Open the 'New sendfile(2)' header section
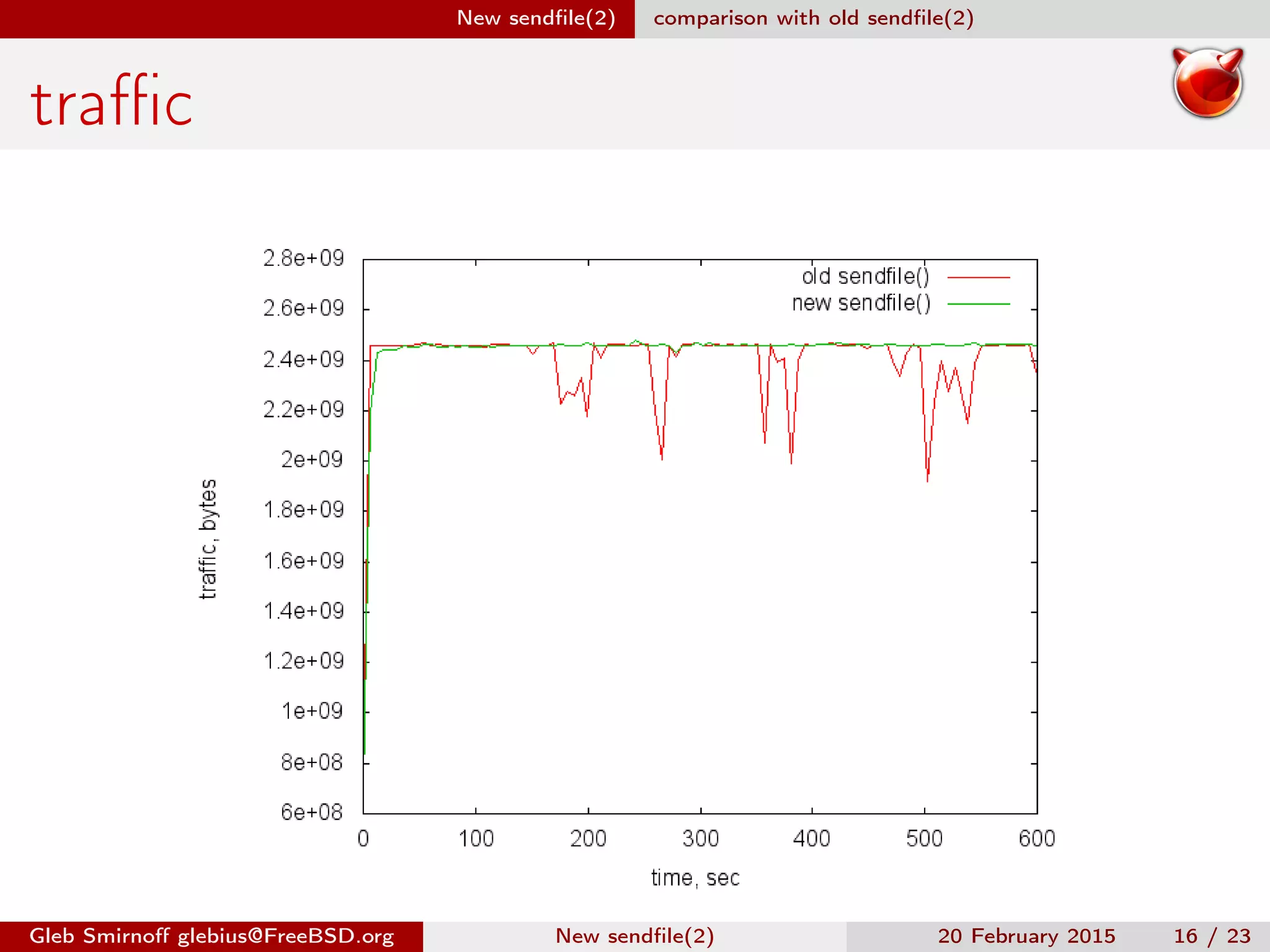The height and width of the screenshot is (952, 1270). click(x=536, y=19)
